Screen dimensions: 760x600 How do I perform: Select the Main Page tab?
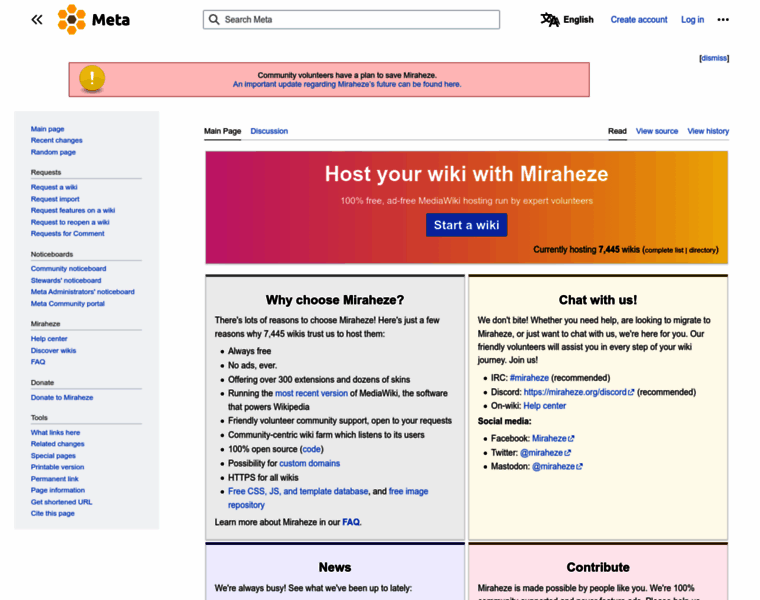pos(222,131)
